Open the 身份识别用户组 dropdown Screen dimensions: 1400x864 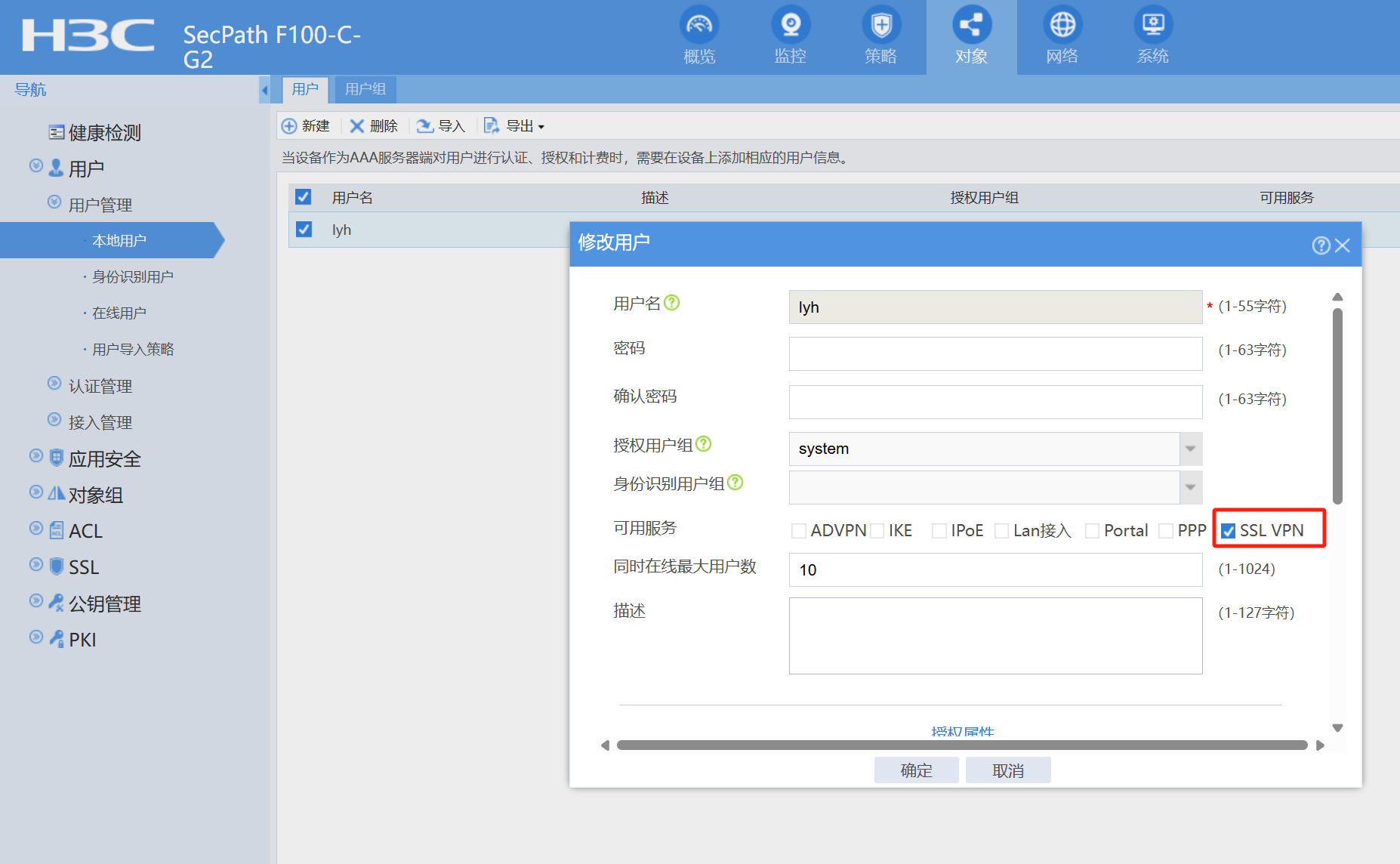(1190, 487)
